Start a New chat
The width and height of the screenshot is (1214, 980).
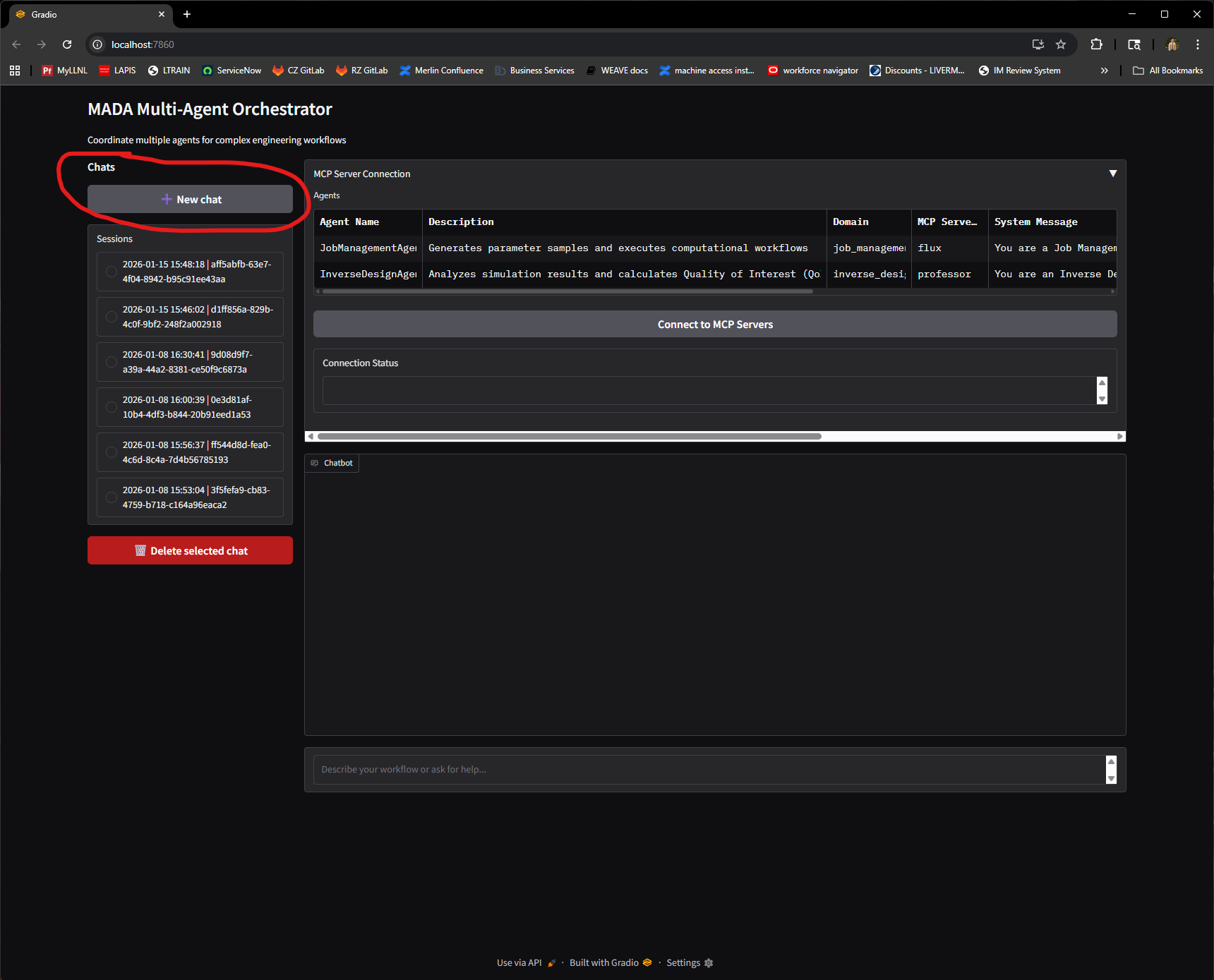(x=190, y=200)
